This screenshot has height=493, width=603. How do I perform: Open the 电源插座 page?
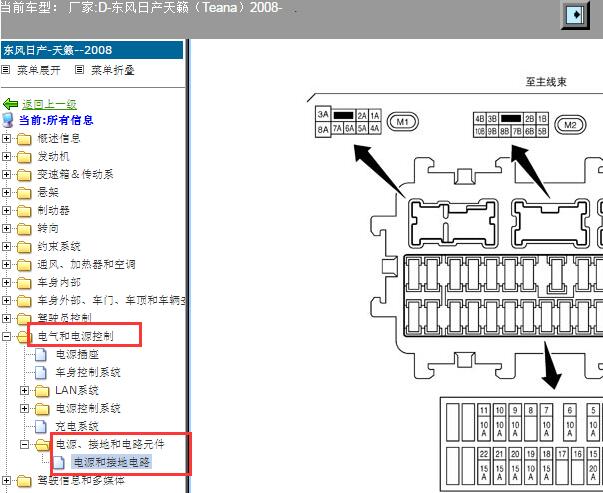77,354
